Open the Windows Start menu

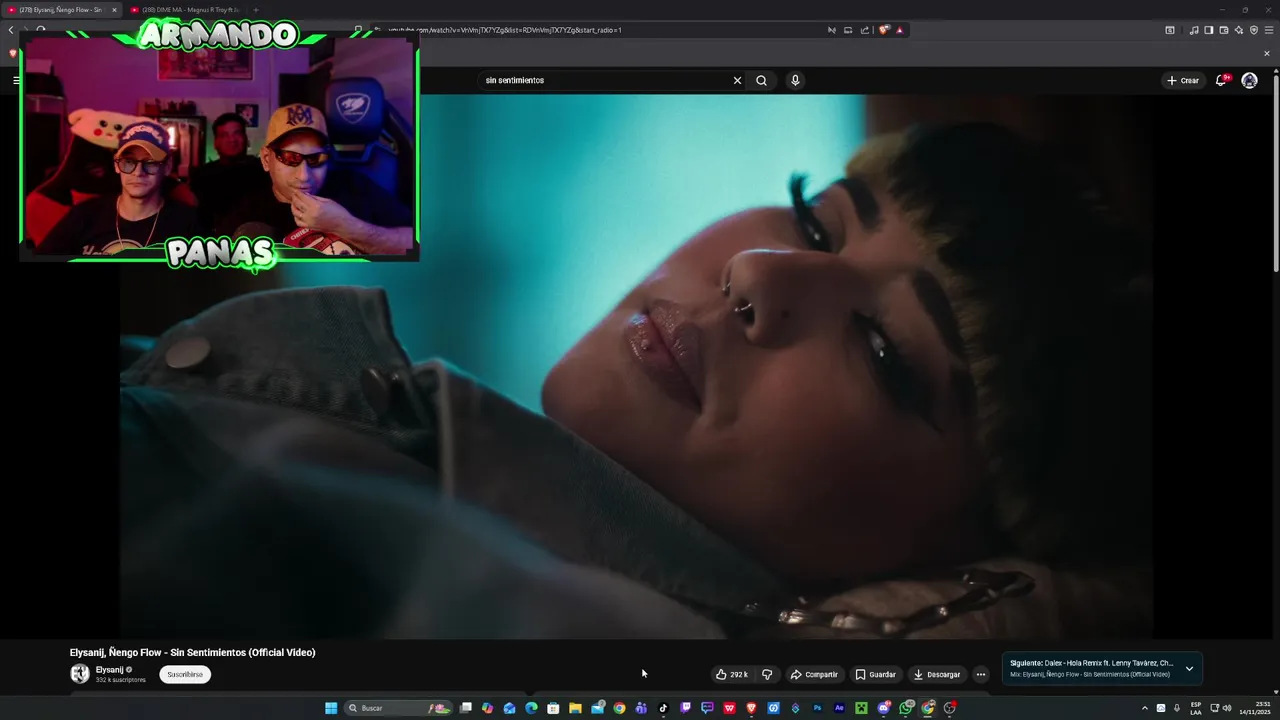click(x=331, y=708)
